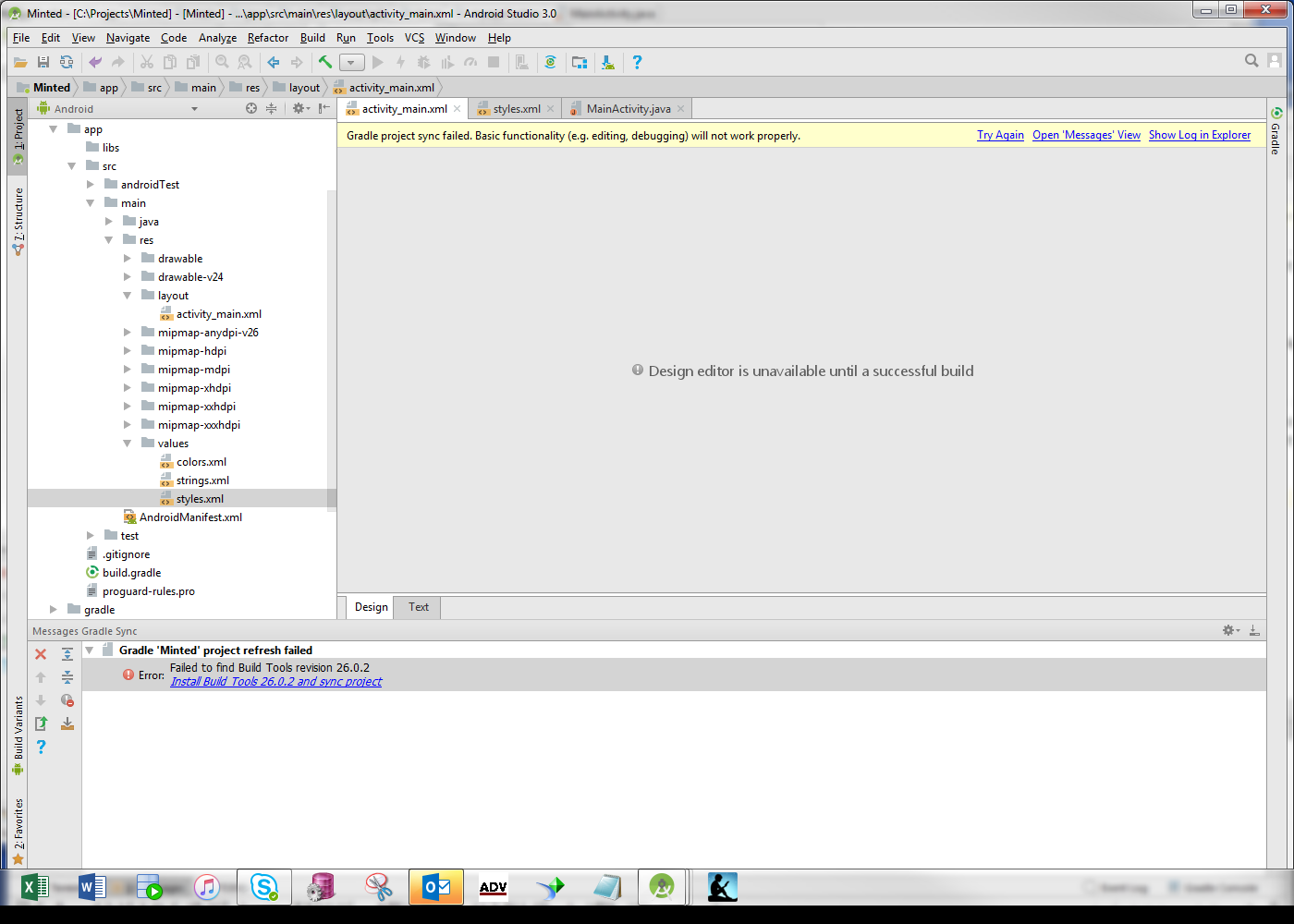Open Skype from the taskbar
1294x924 pixels.
click(263, 886)
